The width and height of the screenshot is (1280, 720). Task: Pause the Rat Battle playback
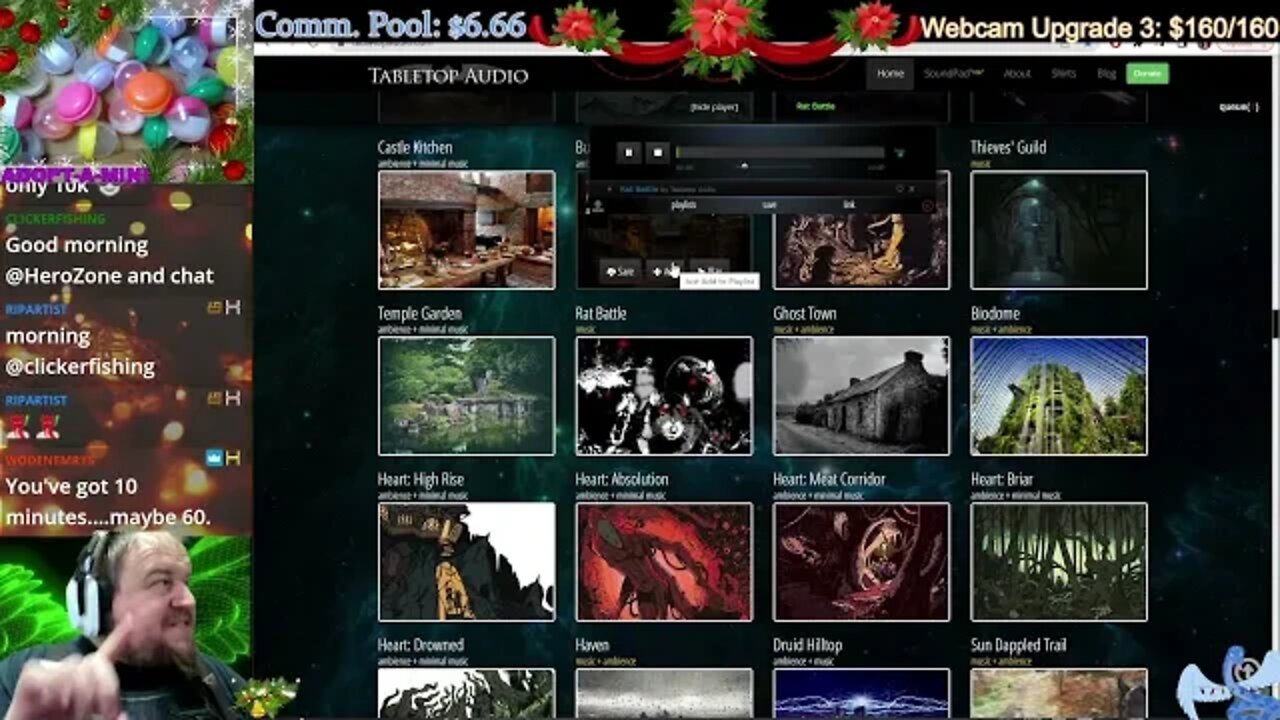(x=629, y=153)
